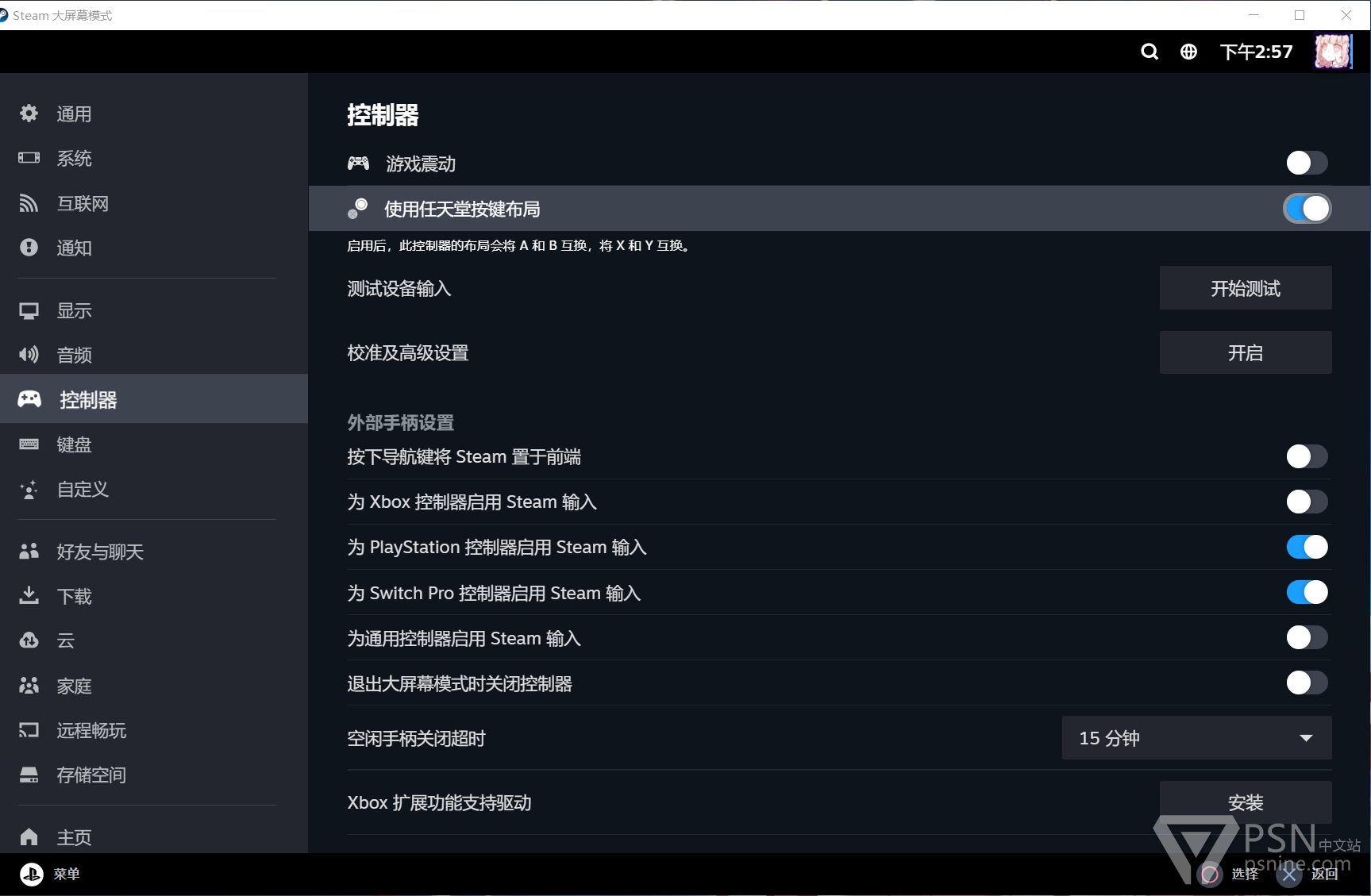
Task: Click the globe icon in top bar
Action: click(x=1188, y=52)
